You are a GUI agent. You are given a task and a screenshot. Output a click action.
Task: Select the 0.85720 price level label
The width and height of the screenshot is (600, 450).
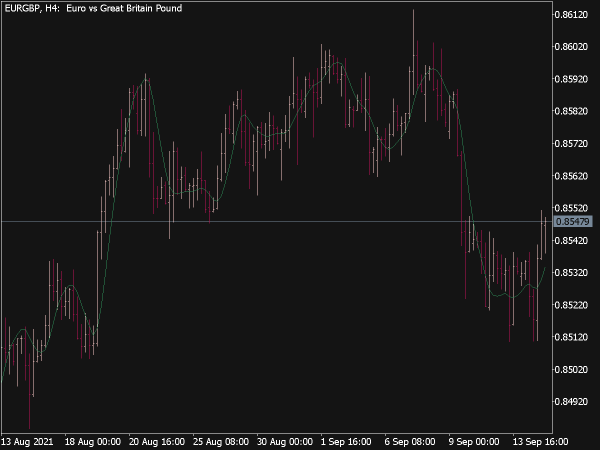(x=571, y=144)
